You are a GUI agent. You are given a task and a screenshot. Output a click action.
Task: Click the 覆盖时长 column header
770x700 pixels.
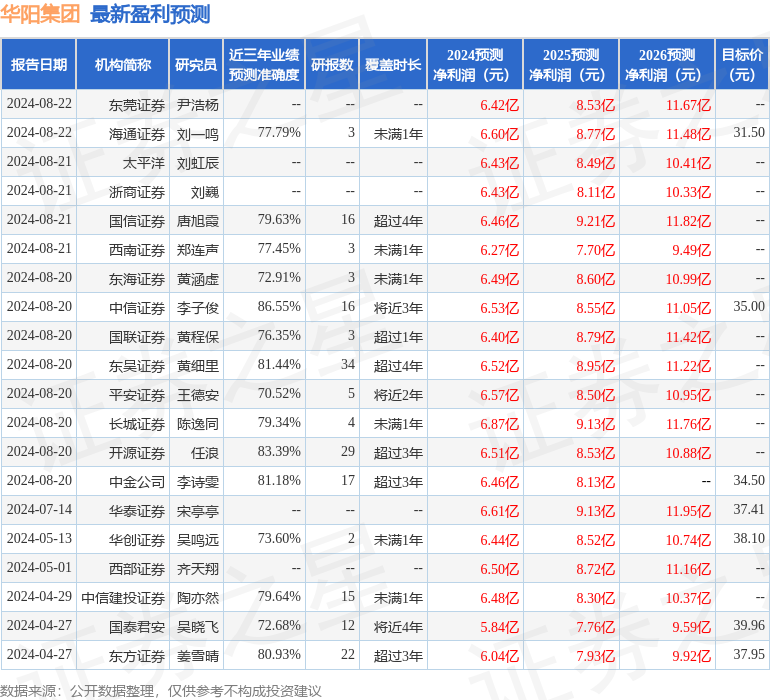click(x=393, y=64)
